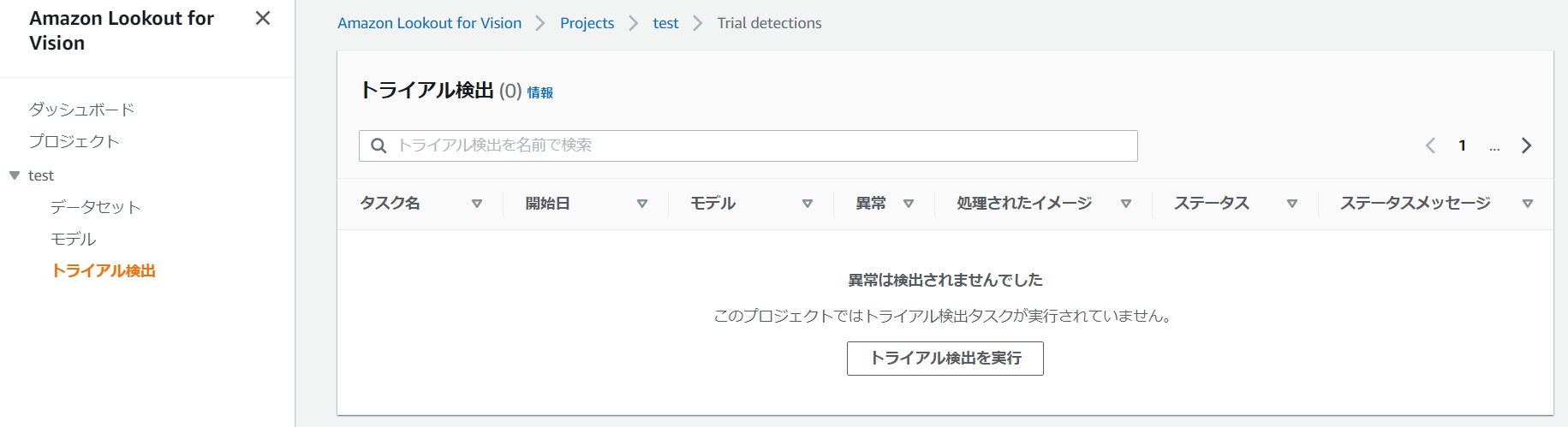This screenshot has height=427, width=1568.
Task: Open Projects breadcrumb link
Action: 587,23
